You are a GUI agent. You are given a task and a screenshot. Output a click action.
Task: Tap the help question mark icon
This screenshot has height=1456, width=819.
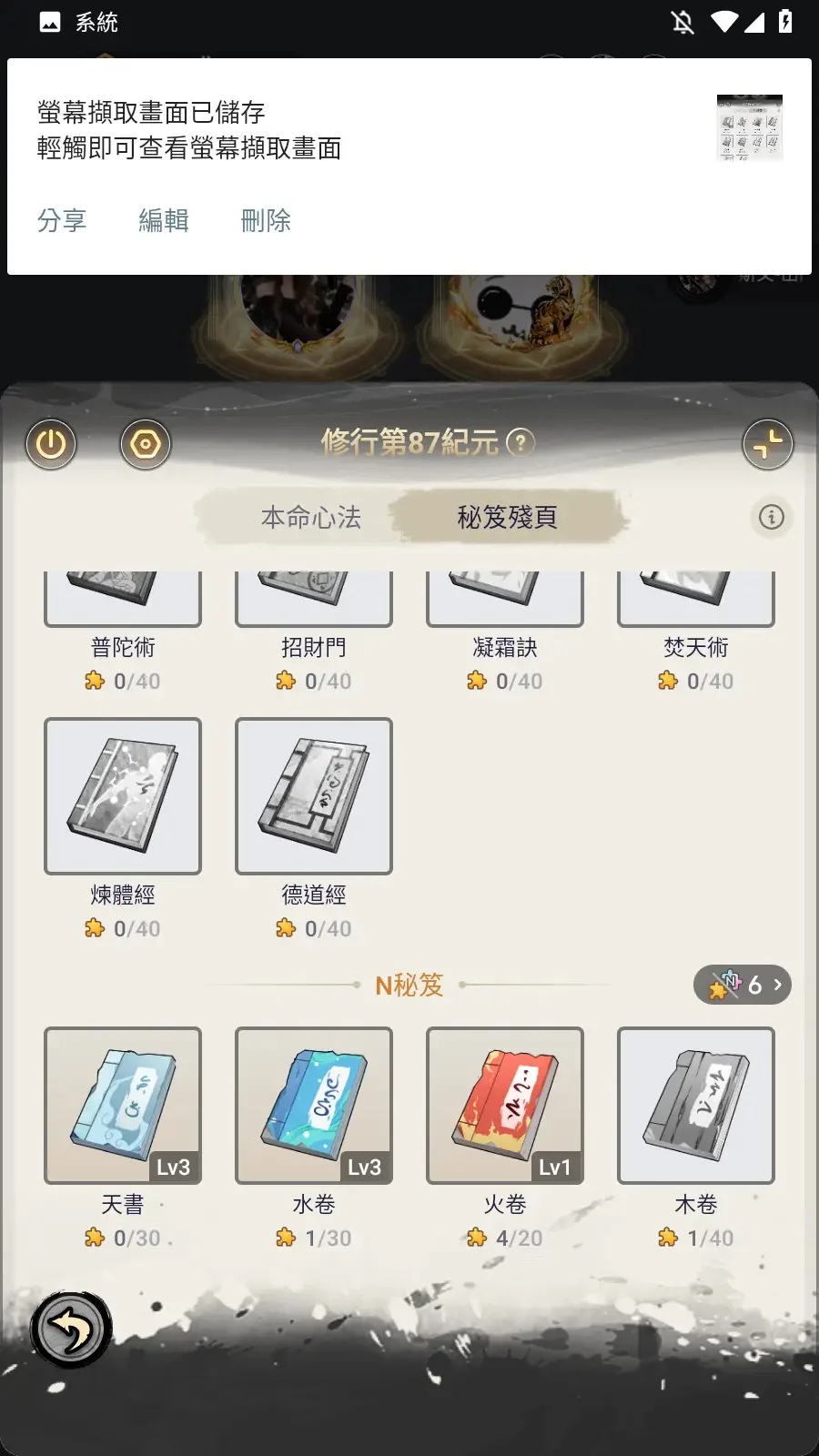[521, 443]
